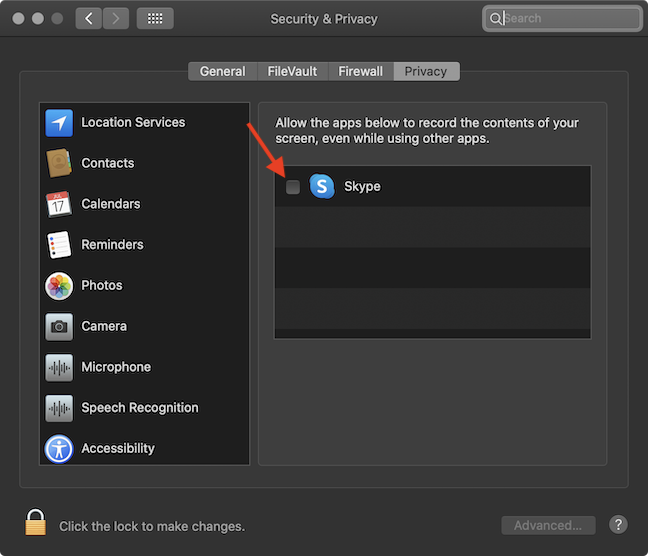Image resolution: width=648 pixels, height=556 pixels.
Task: Minimize the Security & Privacy window
Action: click(x=38, y=18)
